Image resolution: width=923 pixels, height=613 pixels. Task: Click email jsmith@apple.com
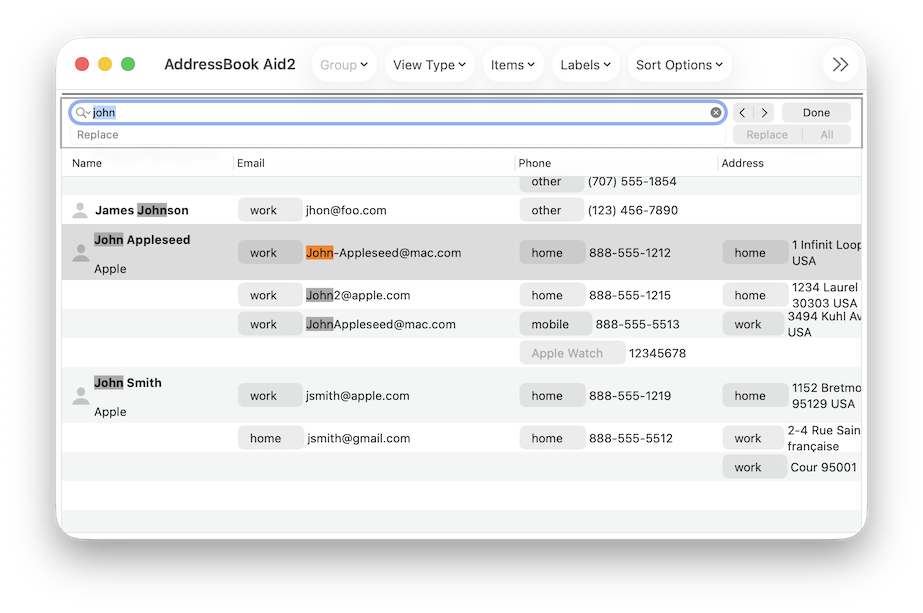click(357, 396)
